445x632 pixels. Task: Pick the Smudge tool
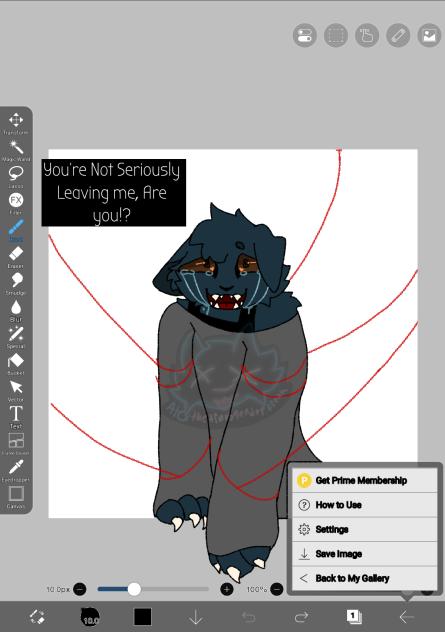click(16, 284)
